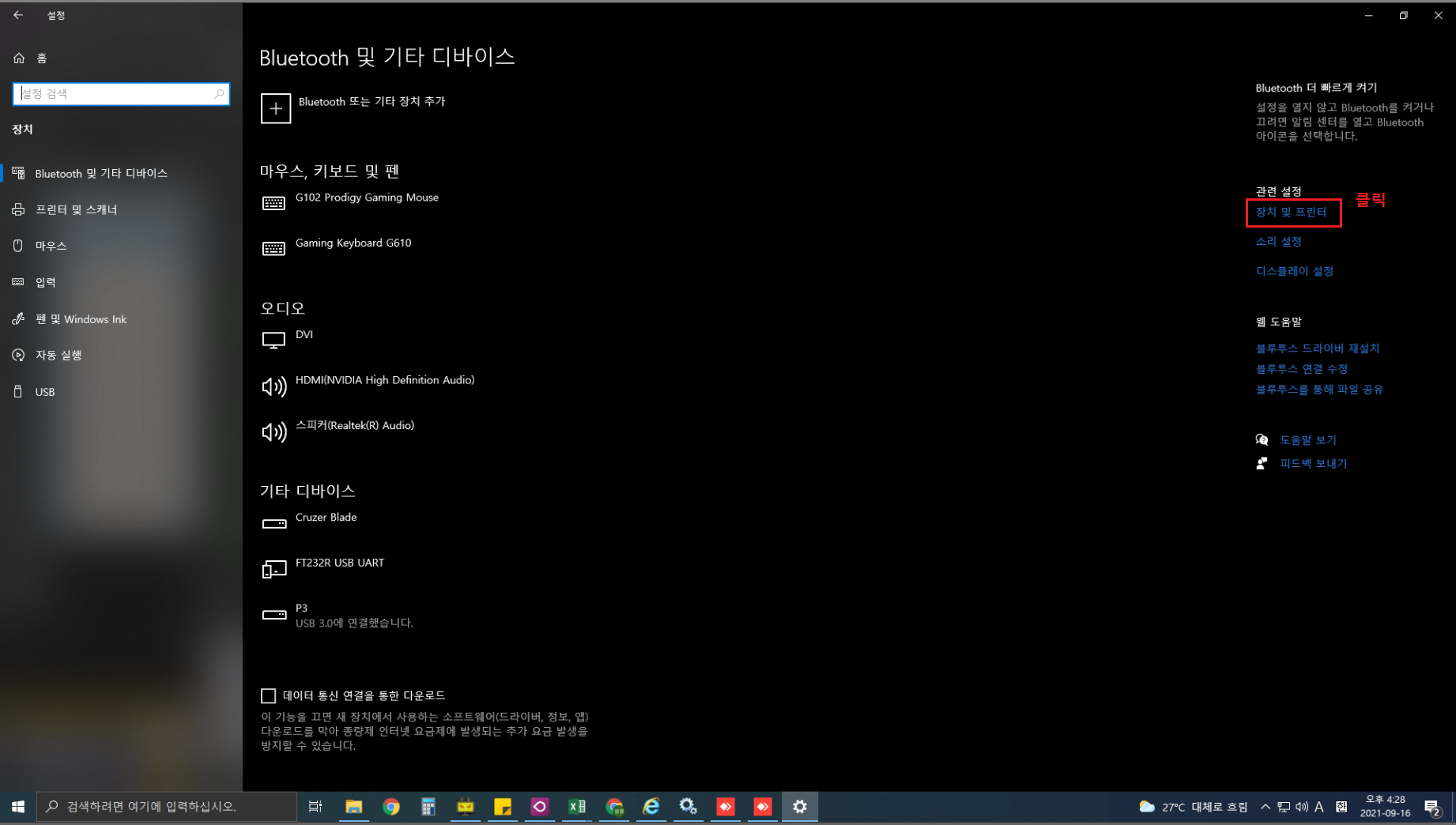Open Windows Start menu
The image size is (1456, 825).
pyautogui.click(x=18, y=807)
